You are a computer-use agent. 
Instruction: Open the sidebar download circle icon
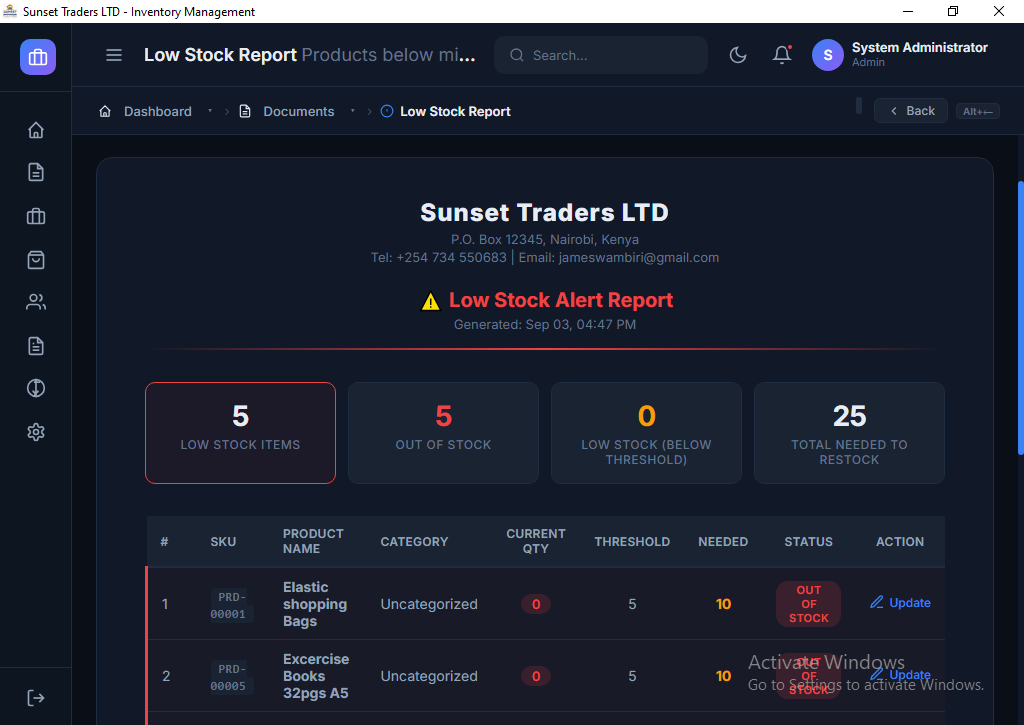pos(36,389)
